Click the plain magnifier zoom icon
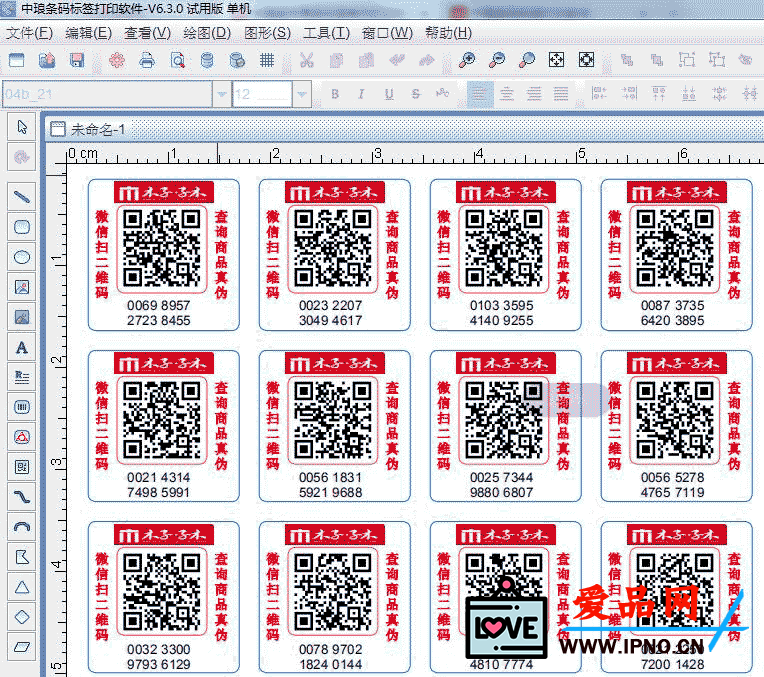The width and height of the screenshot is (764, 677). pos(527,60)
